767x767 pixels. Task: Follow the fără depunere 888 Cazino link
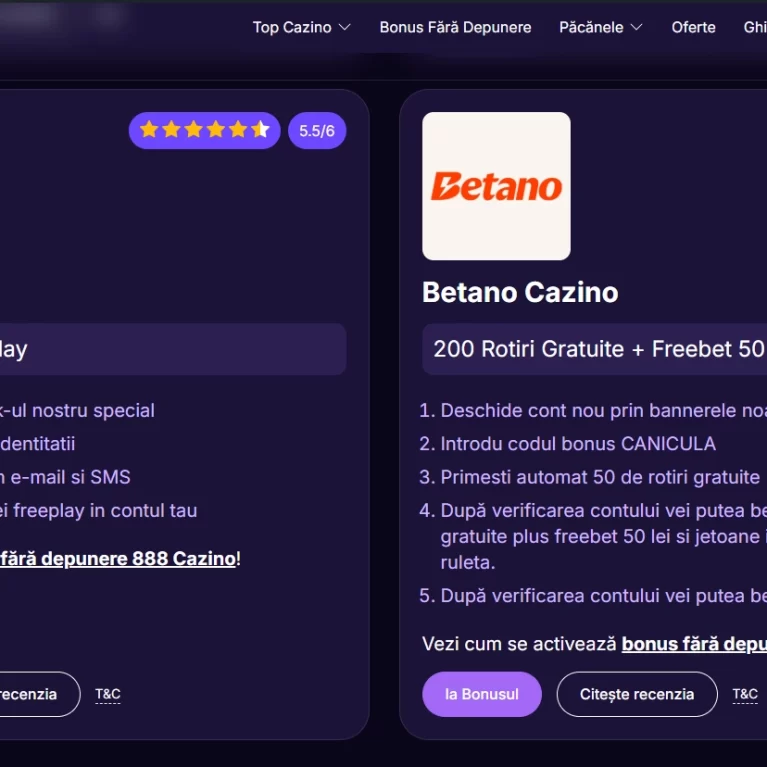(x=117, y=559)
